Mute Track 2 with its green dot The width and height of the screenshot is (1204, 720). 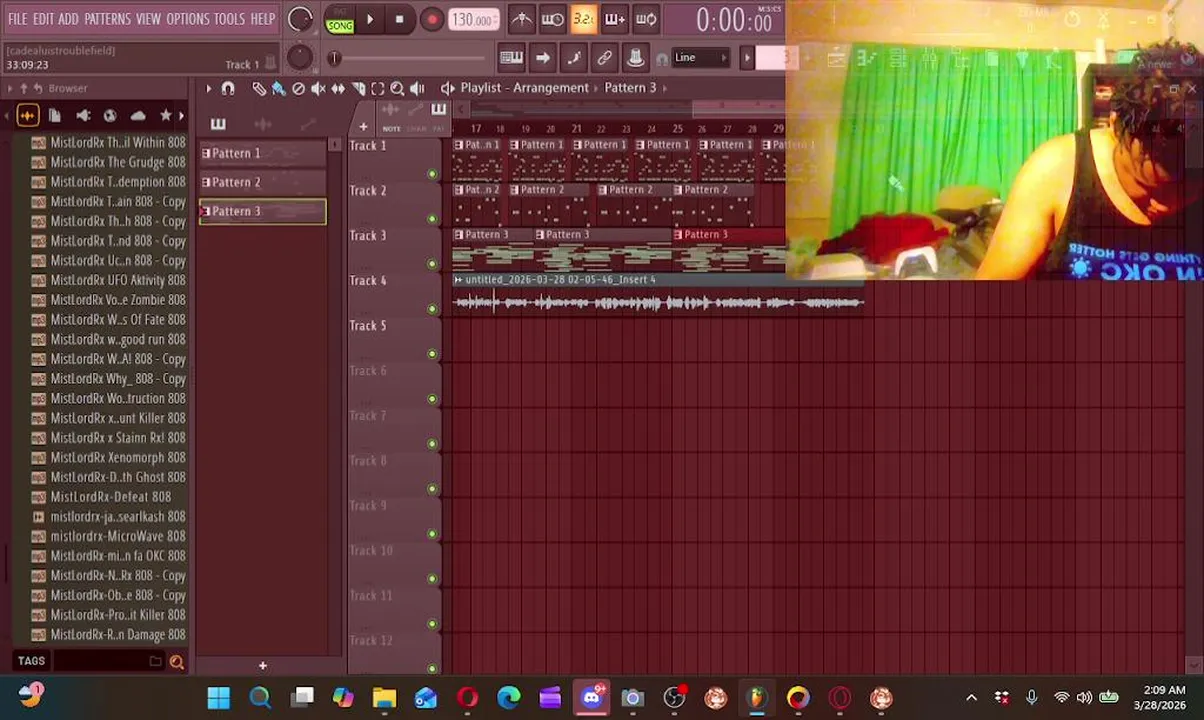pyautogui.click(x=432, y=219)
